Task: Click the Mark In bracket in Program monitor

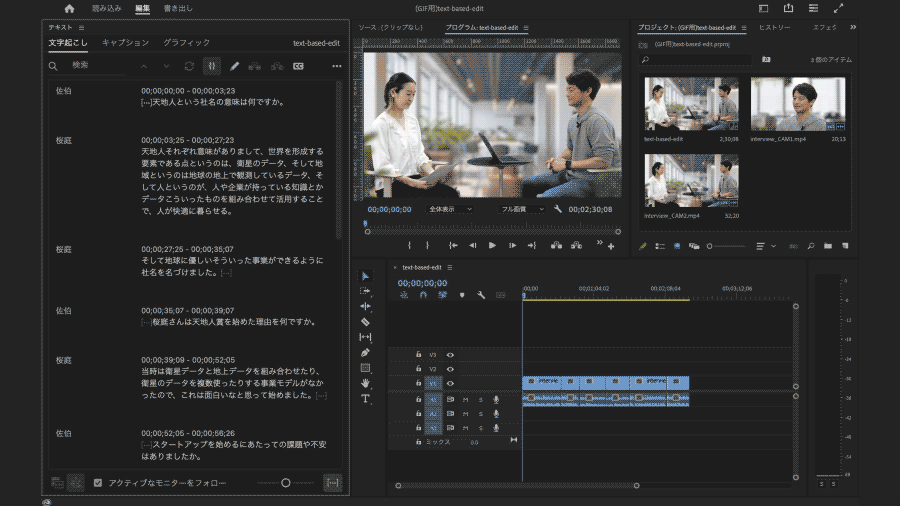Action: tap(409, 246)
